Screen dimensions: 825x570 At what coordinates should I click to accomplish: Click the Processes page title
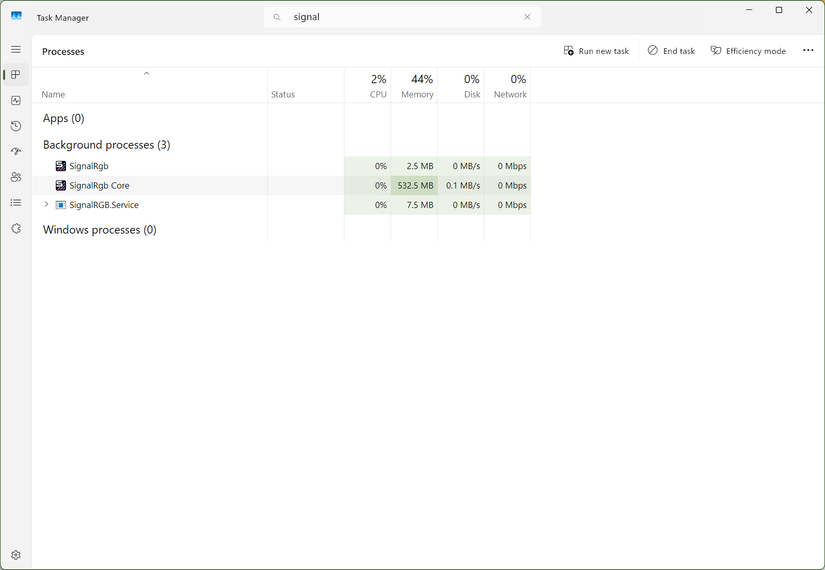(x=63, y=52)
